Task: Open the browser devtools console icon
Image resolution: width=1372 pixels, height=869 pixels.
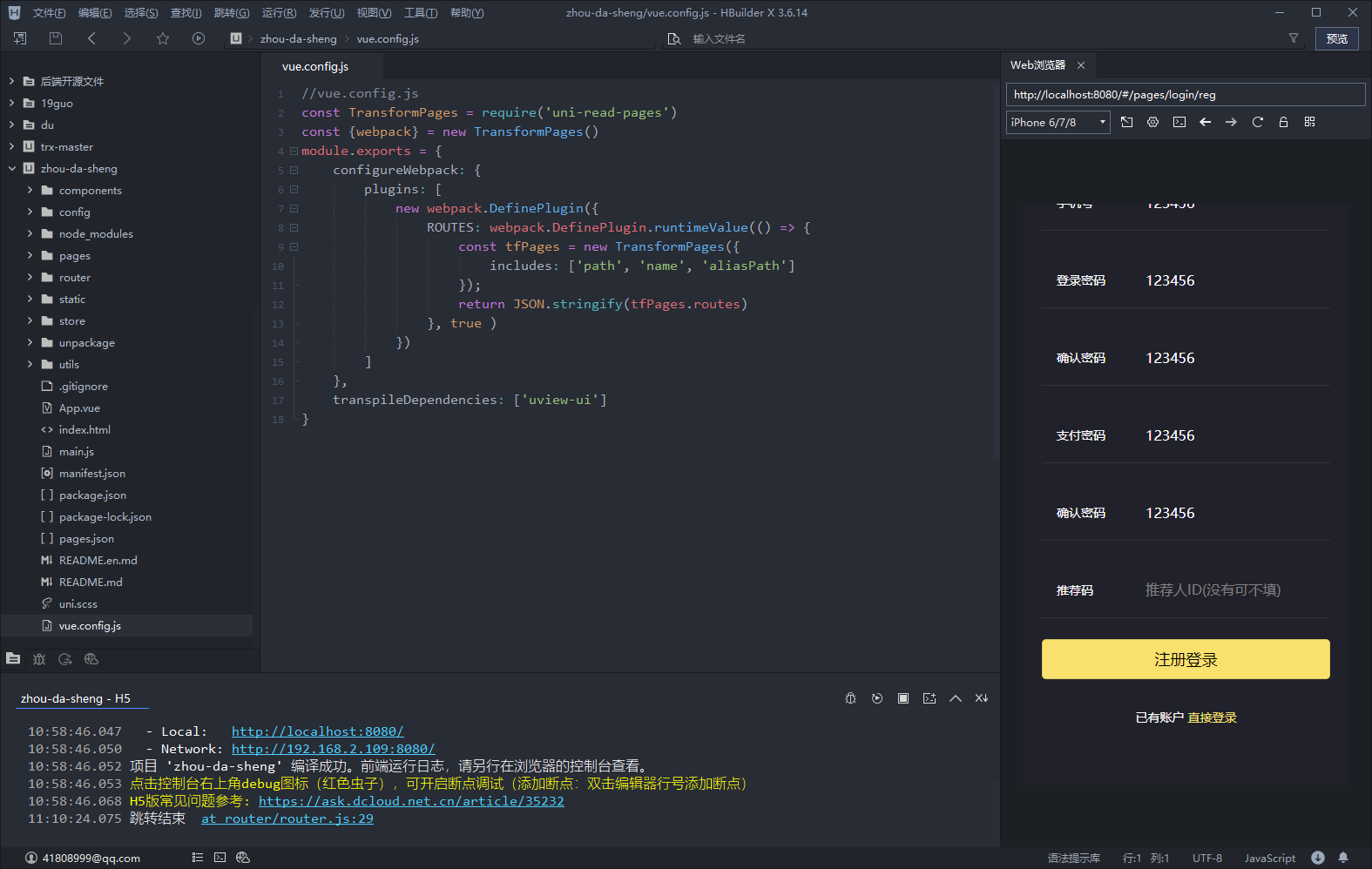Action: (1179, 122)
